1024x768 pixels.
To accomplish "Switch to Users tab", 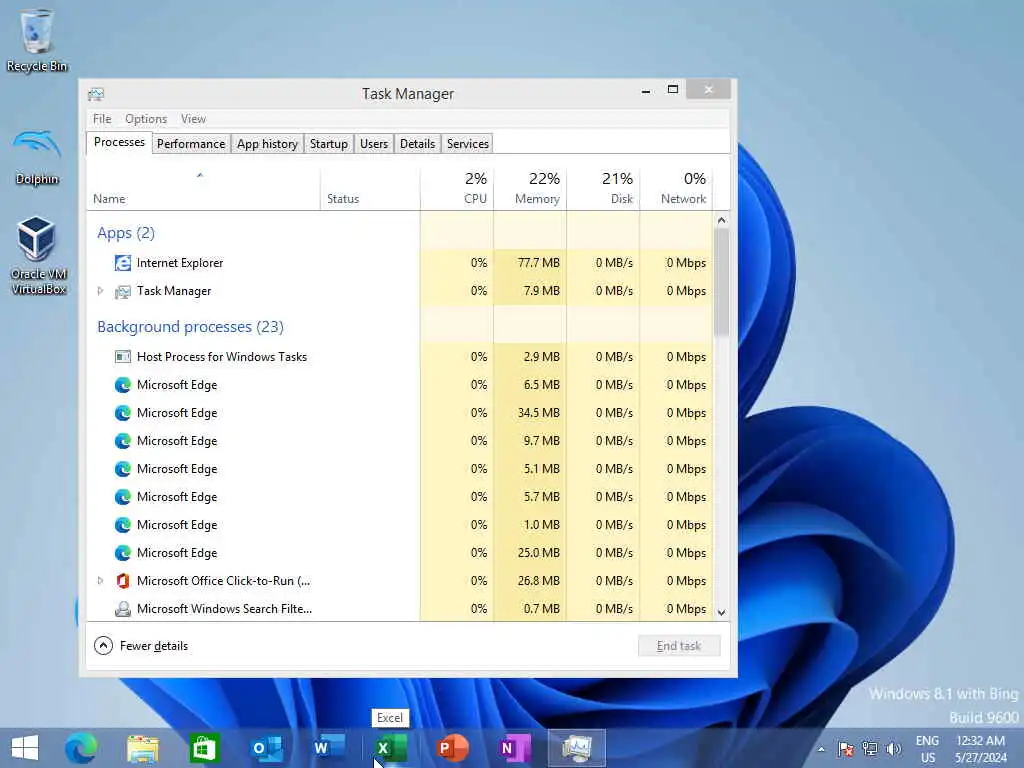I will 374,144.
